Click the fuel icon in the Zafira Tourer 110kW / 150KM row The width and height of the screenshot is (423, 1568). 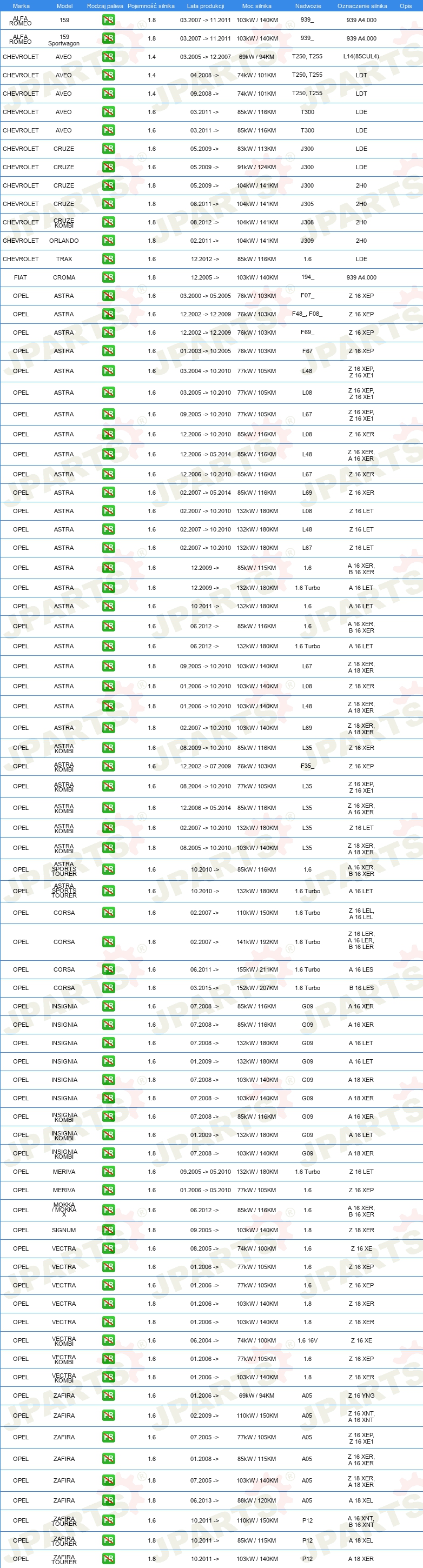(x=108, y=1520)
